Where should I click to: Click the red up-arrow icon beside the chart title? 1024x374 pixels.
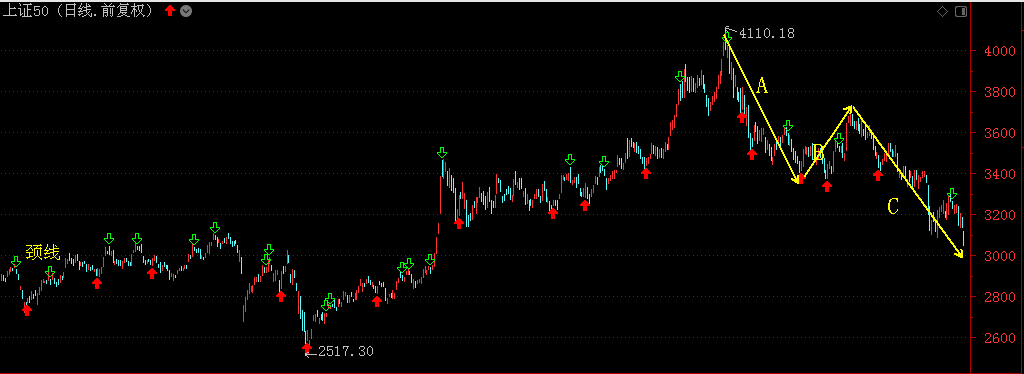click(170, 11)
